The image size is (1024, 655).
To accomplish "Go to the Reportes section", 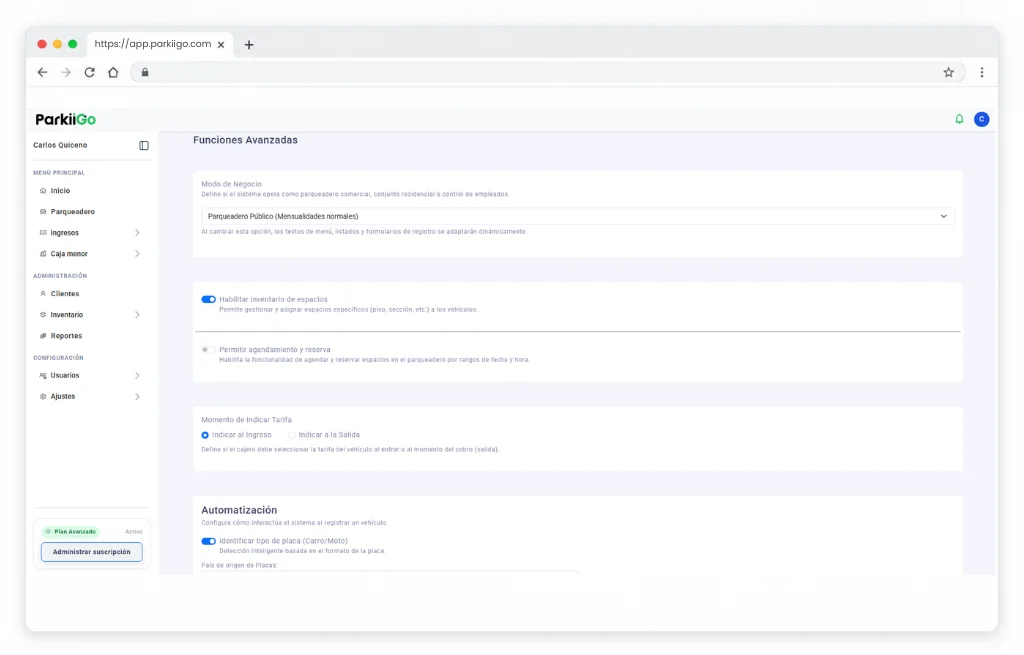I will 66,336.
